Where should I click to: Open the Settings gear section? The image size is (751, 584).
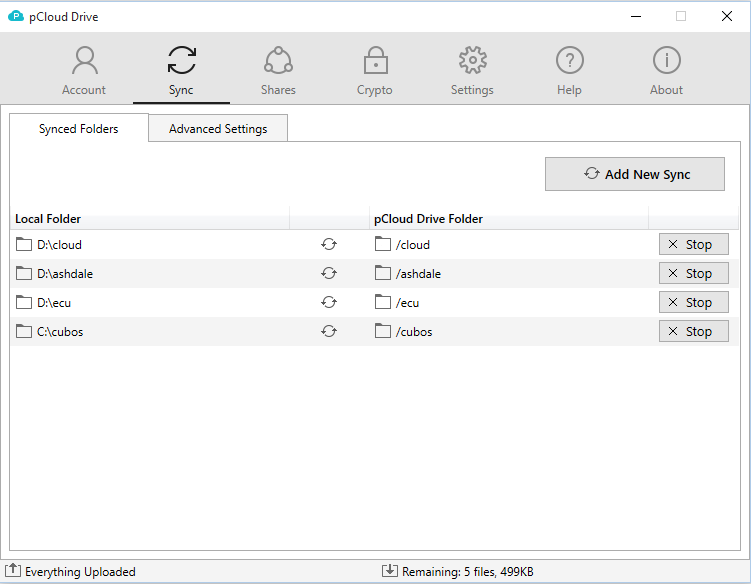472,69
